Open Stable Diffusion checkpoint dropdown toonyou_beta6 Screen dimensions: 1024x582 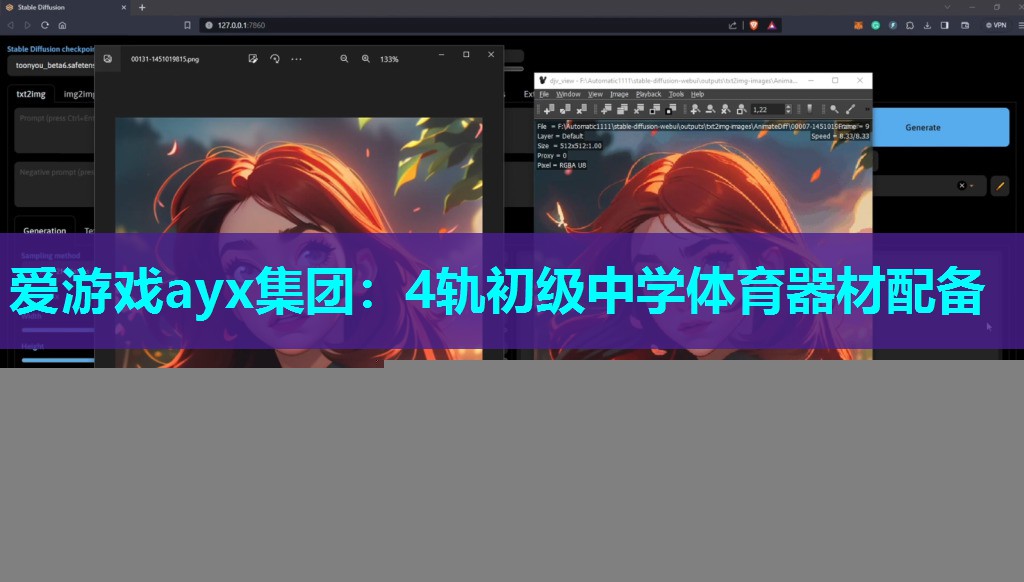coord(52,65)
